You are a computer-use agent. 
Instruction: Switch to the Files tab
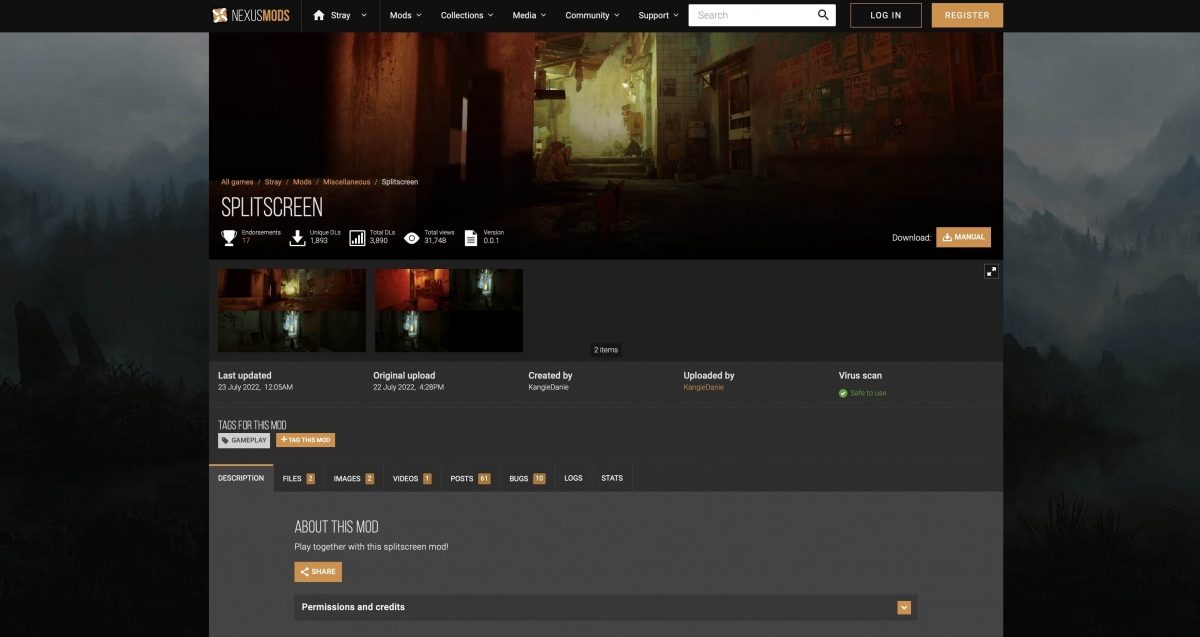point(298,478)
